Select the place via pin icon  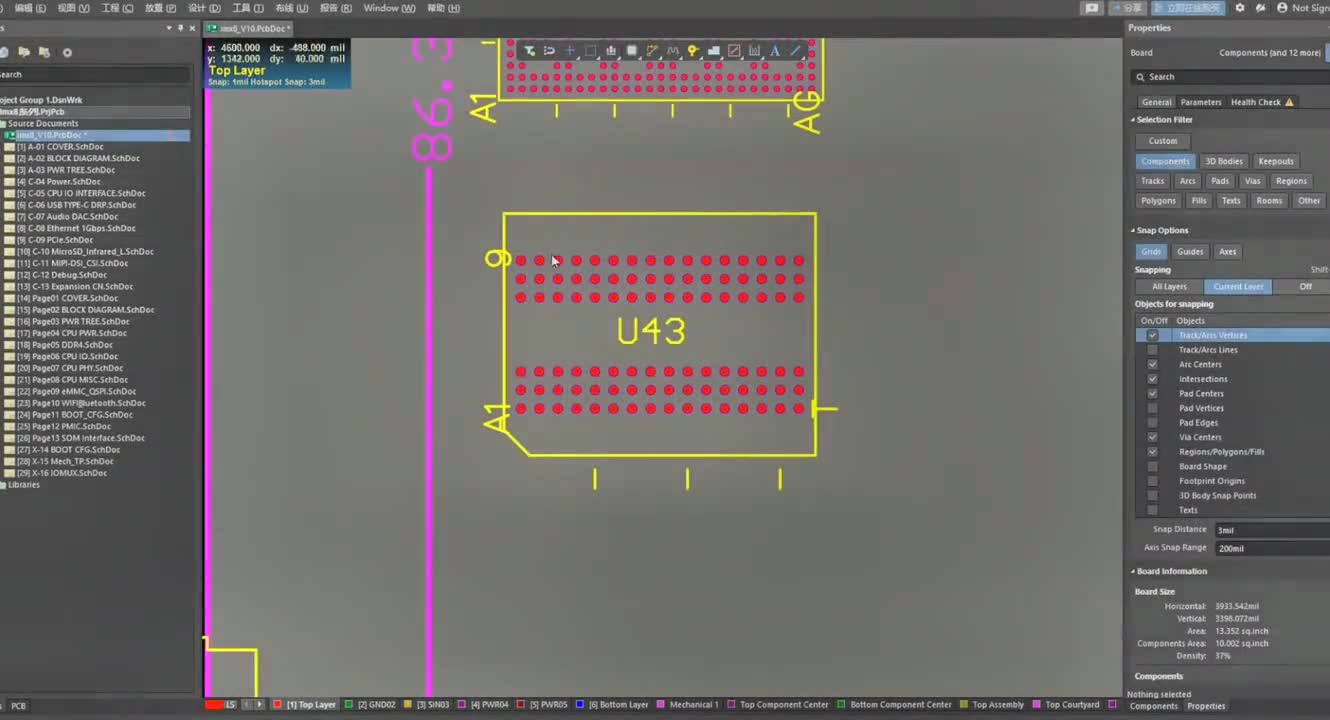pos(693,51)
